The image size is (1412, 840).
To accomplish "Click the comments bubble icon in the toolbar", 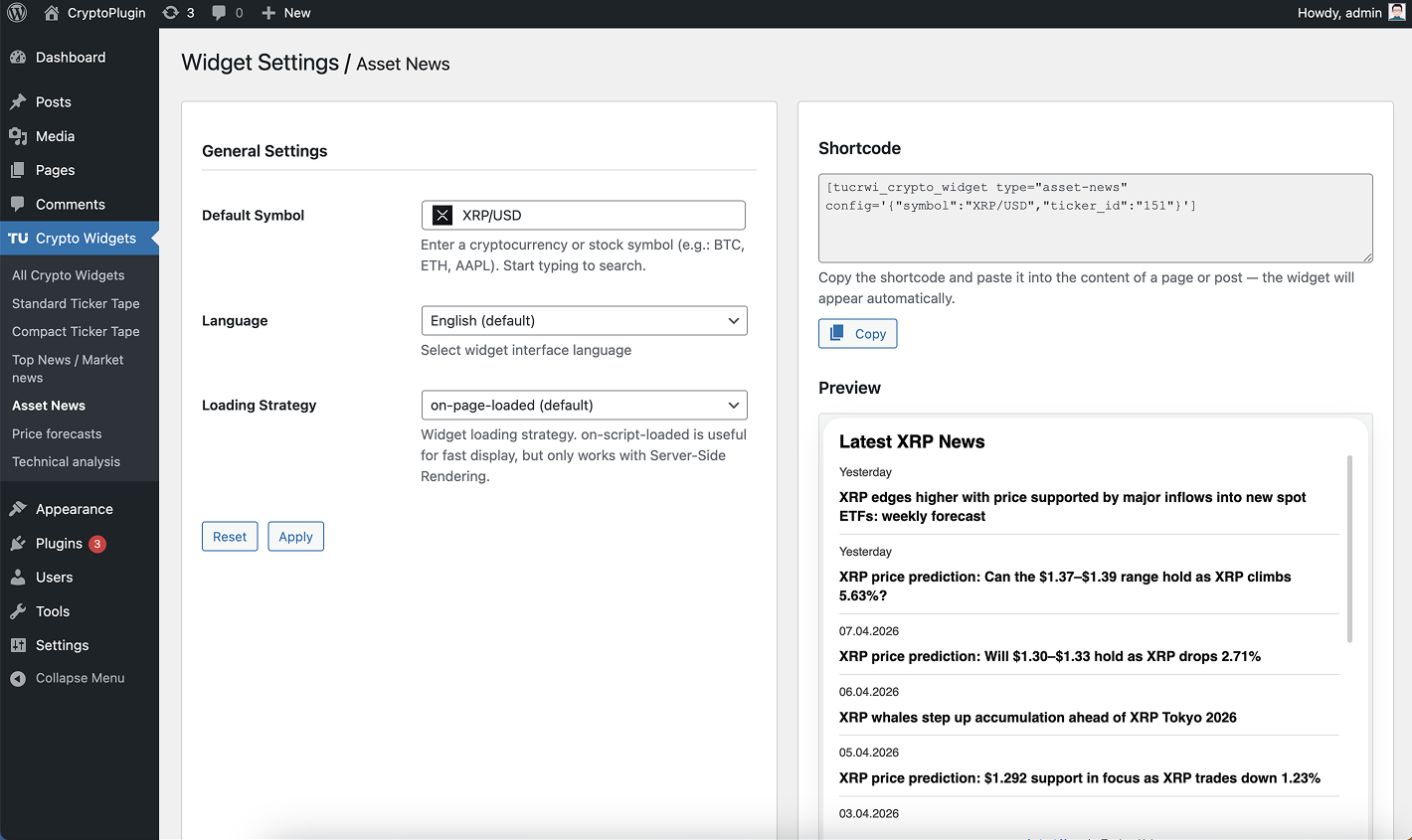I will pyautogui.click(x=221, y=13).
